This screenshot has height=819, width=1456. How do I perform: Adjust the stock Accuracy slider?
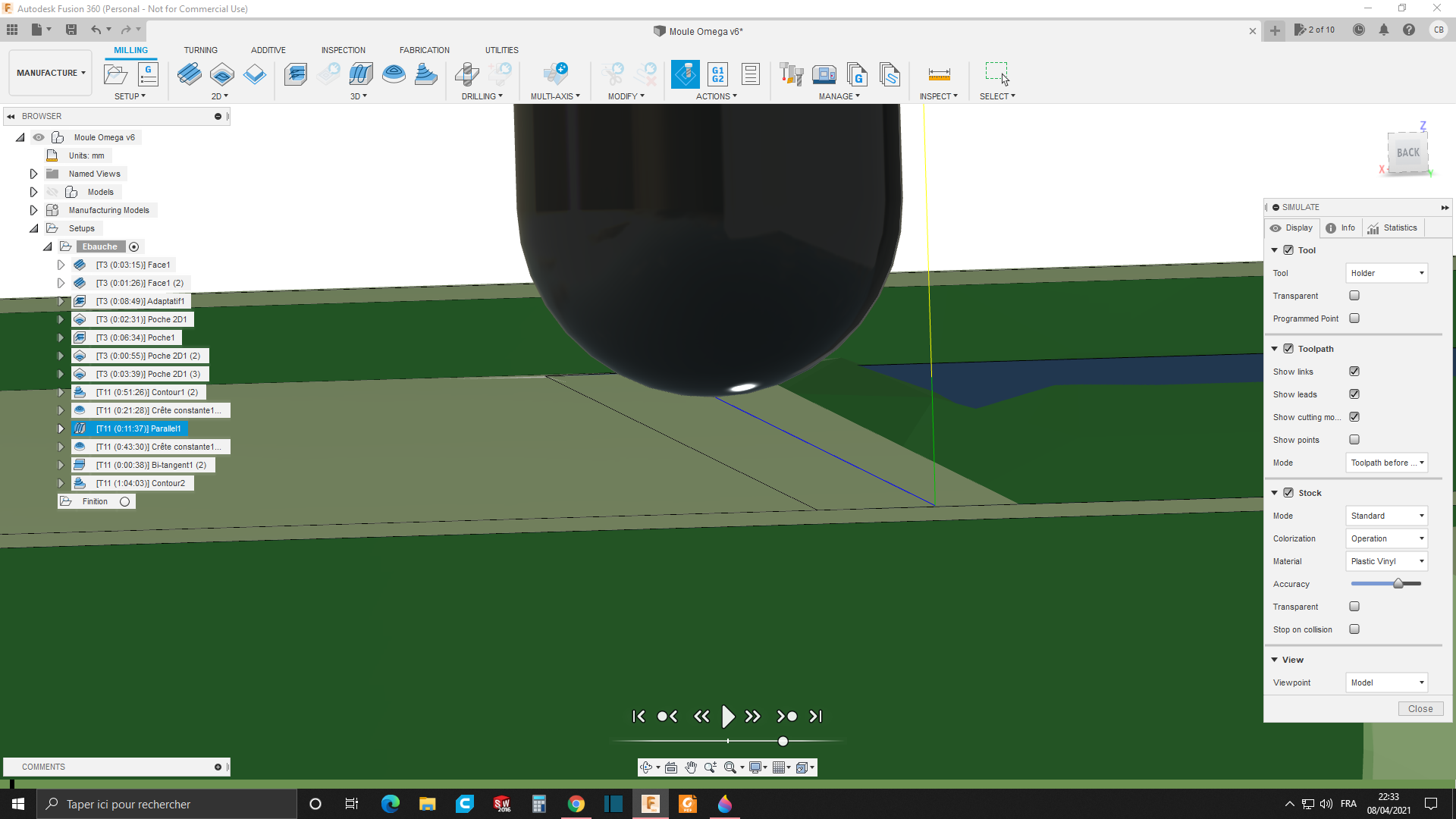point(1398,584)
